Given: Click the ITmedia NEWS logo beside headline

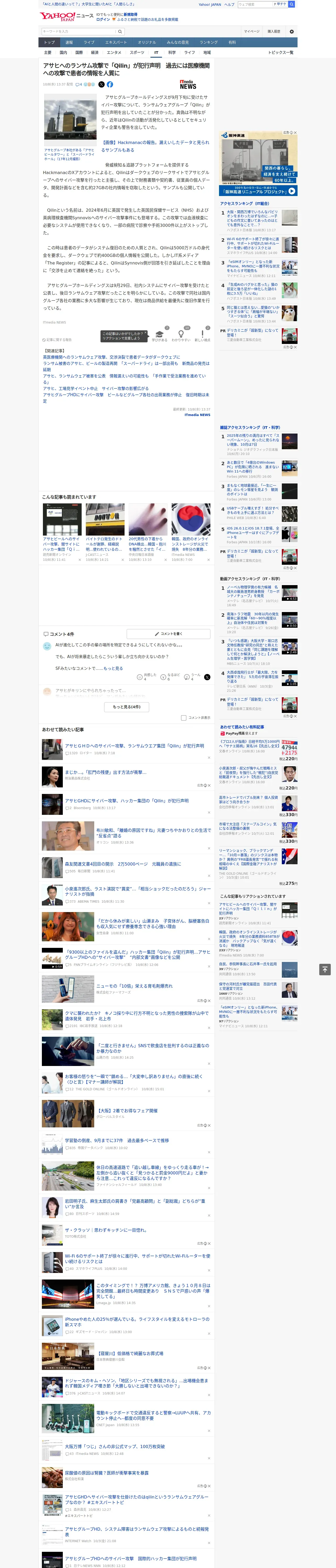Looking at the screenshot, I should 188,85.
